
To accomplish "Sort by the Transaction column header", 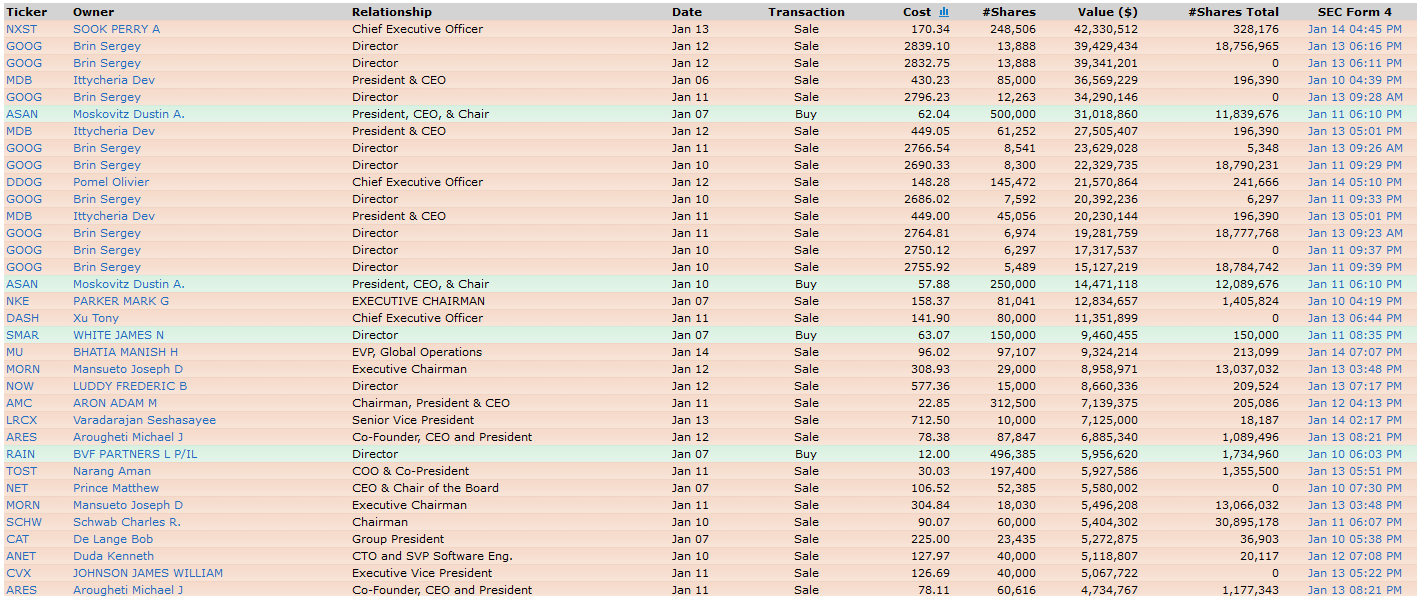I will pos(806,12).
